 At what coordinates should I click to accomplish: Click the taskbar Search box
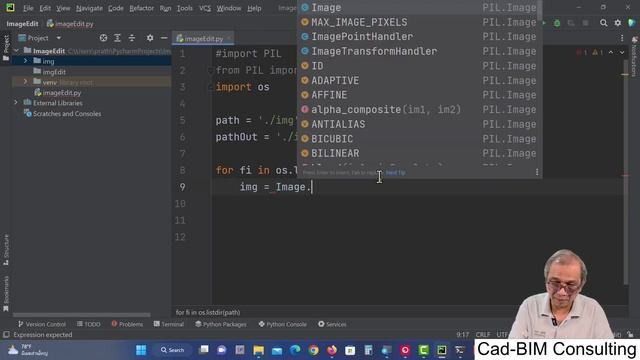coord(173,350)
